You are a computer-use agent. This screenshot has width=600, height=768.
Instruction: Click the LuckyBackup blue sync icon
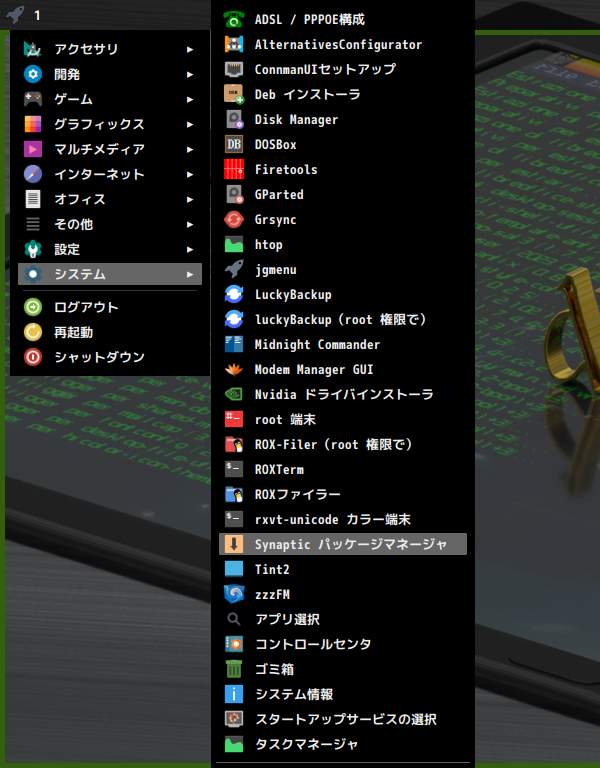(x=234, y=294)
